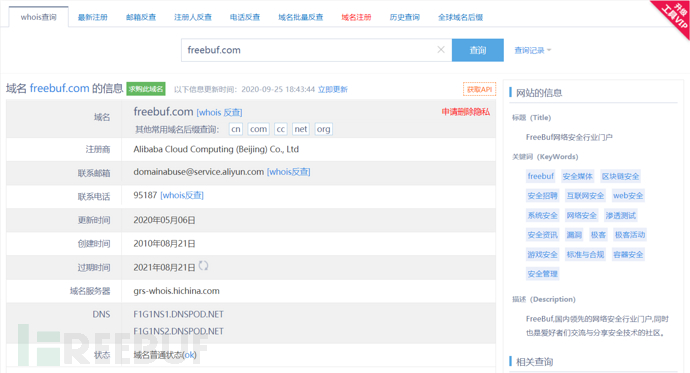The width and height of the screenshot is (690, 373).
Task: Clear the domain search field with the X icon
Action: pos(441,50)
